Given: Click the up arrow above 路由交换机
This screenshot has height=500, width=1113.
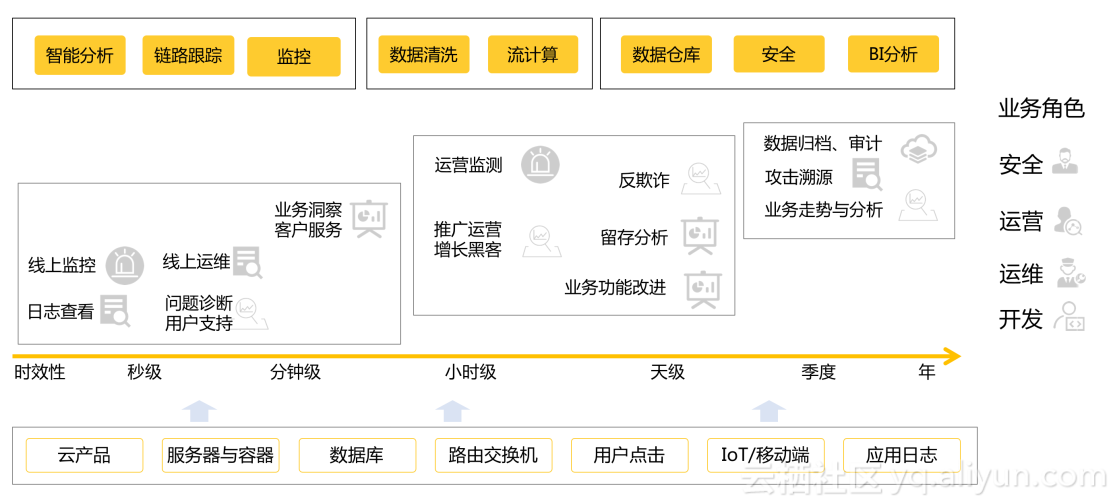Looking at the screenshot, I should (x=452, y=413).
